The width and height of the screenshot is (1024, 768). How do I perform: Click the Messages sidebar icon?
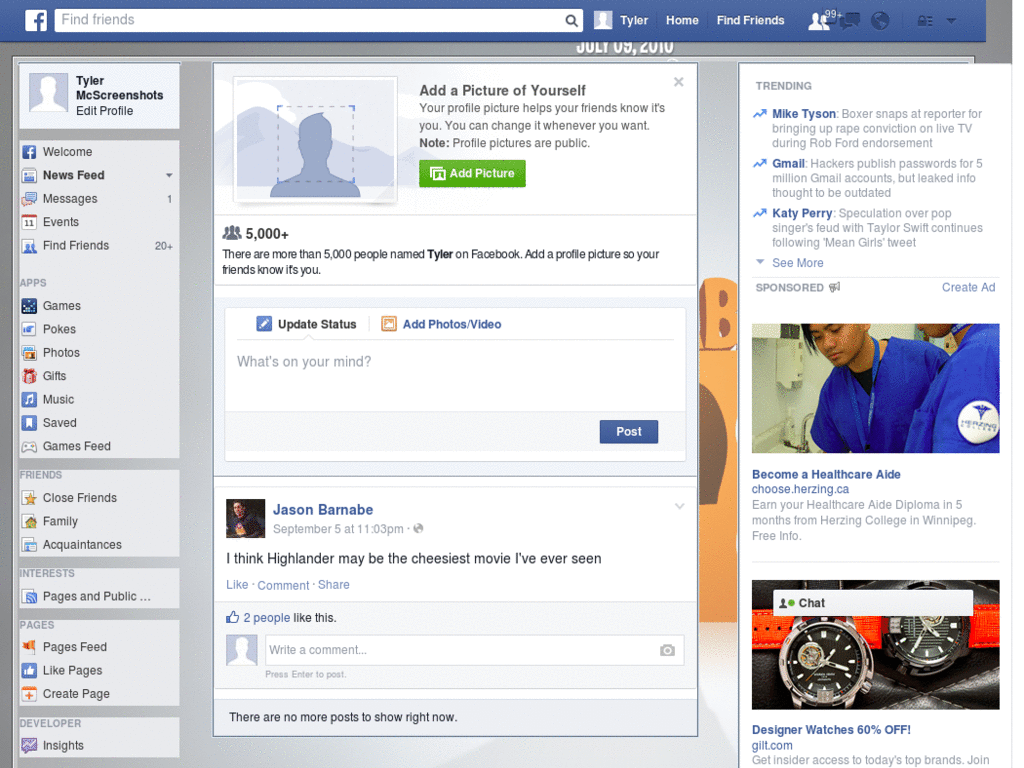(29, 199)
